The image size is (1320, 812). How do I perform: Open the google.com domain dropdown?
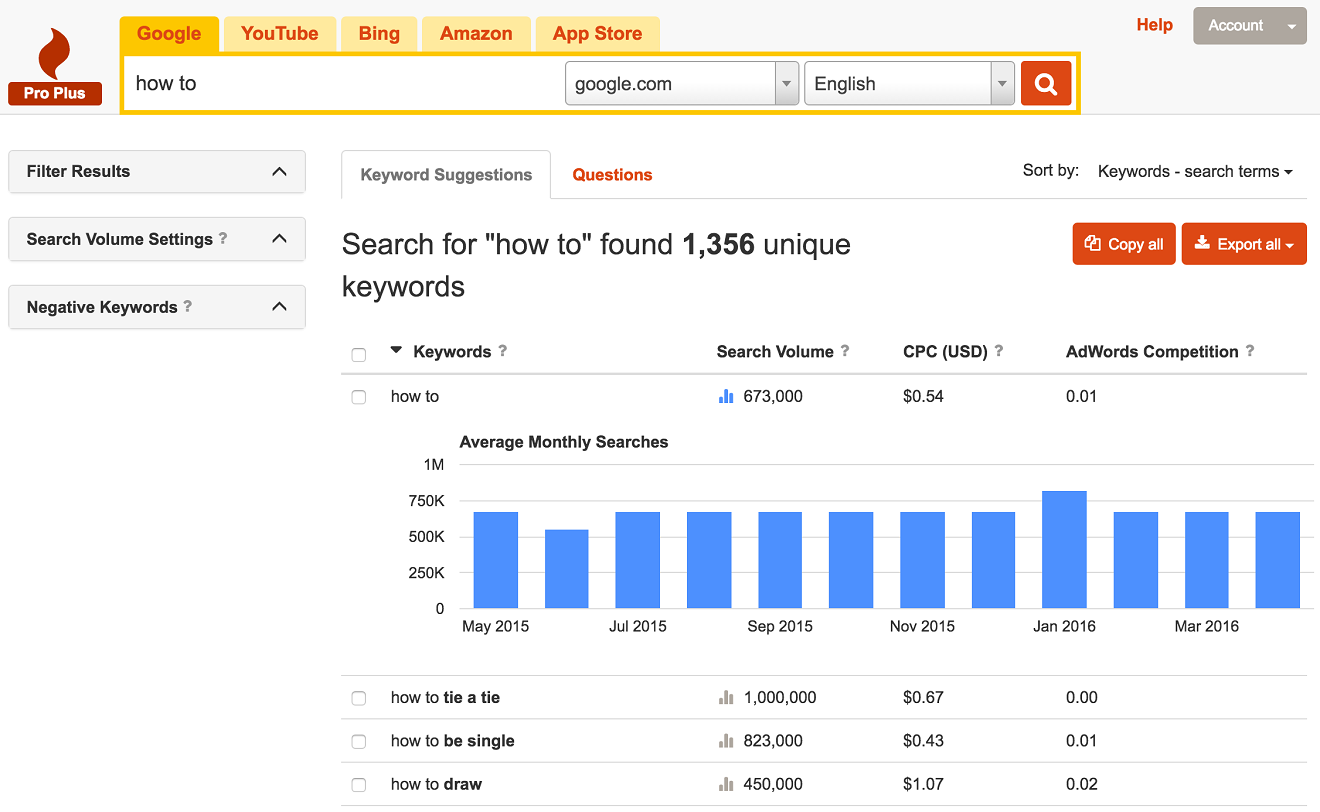coord(786,83)
